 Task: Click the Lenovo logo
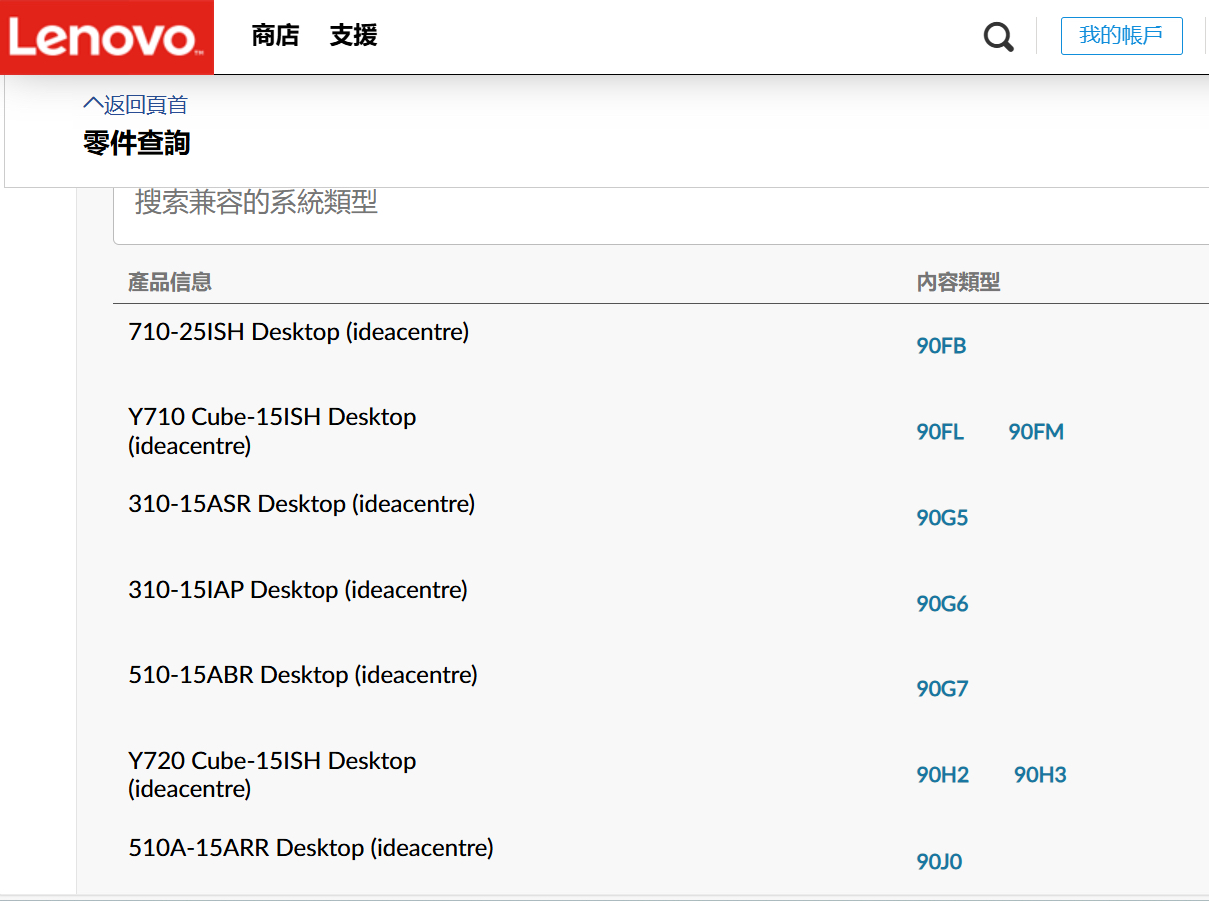(x=106, y=36)
